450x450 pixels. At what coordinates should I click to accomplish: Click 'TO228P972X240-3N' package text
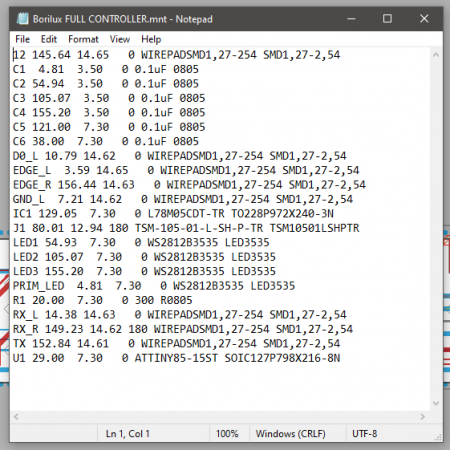[282, 214]
